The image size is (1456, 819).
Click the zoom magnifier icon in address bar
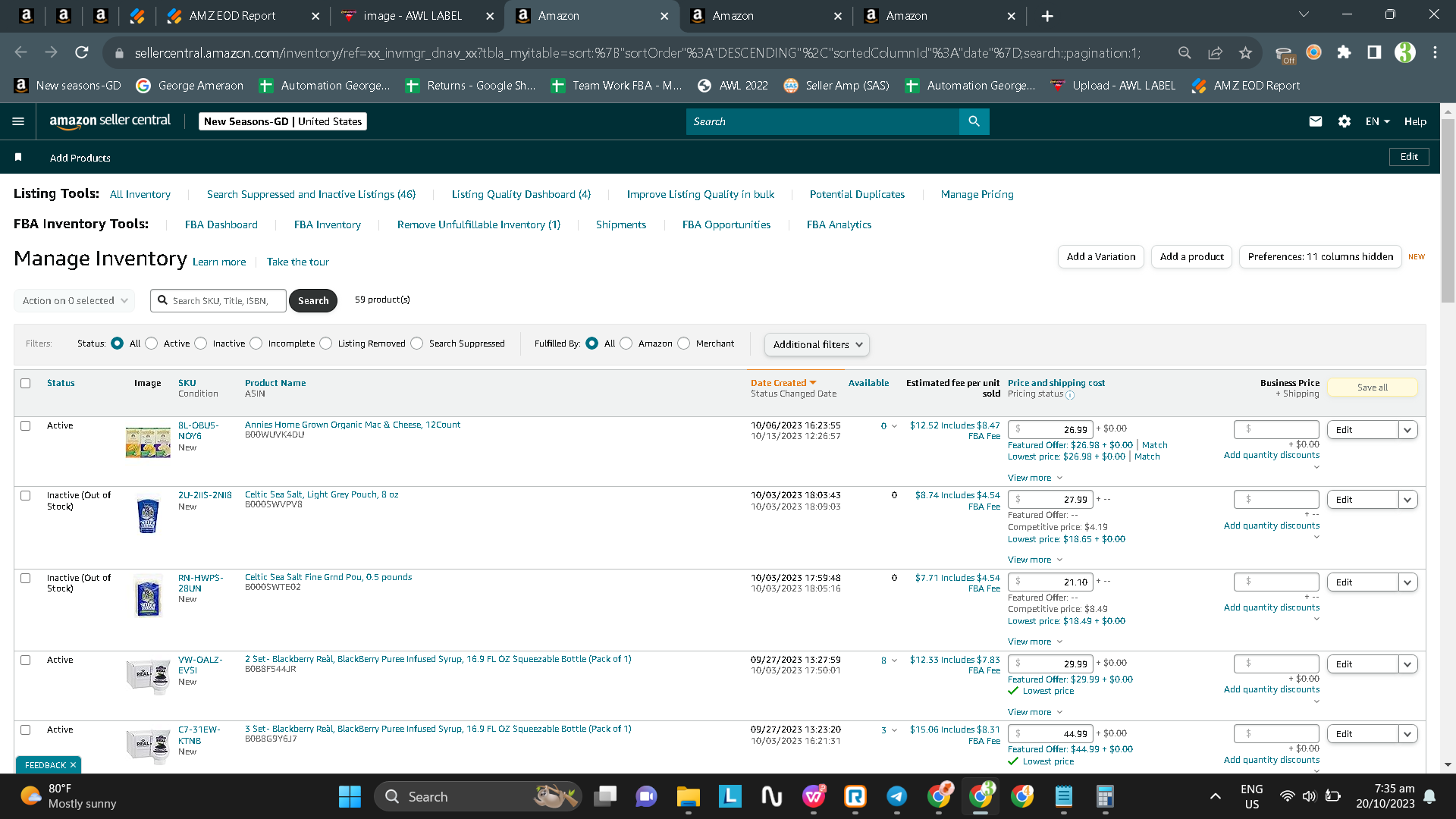(1185, 52)
